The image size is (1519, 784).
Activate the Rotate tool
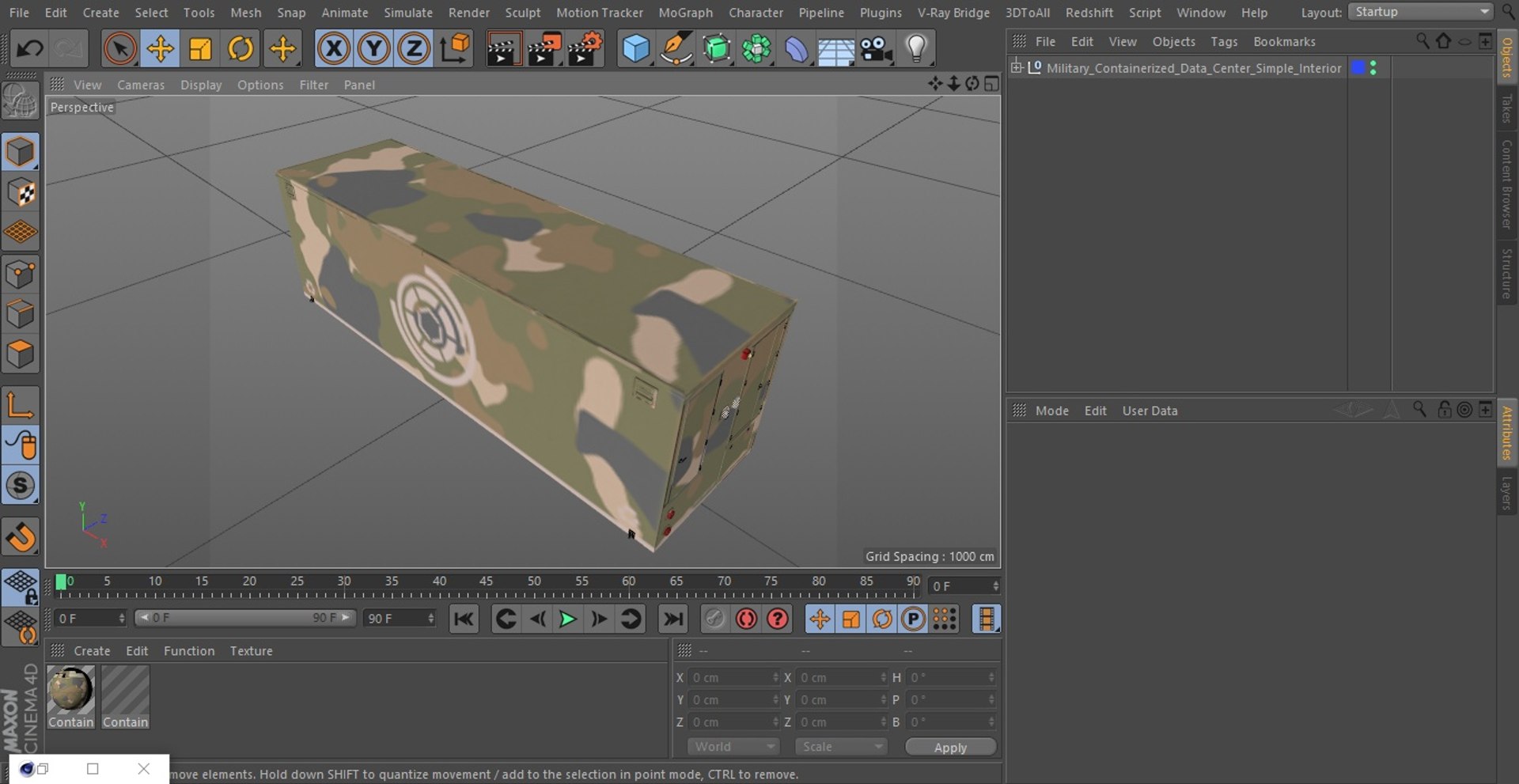click(x=241, y=49)
